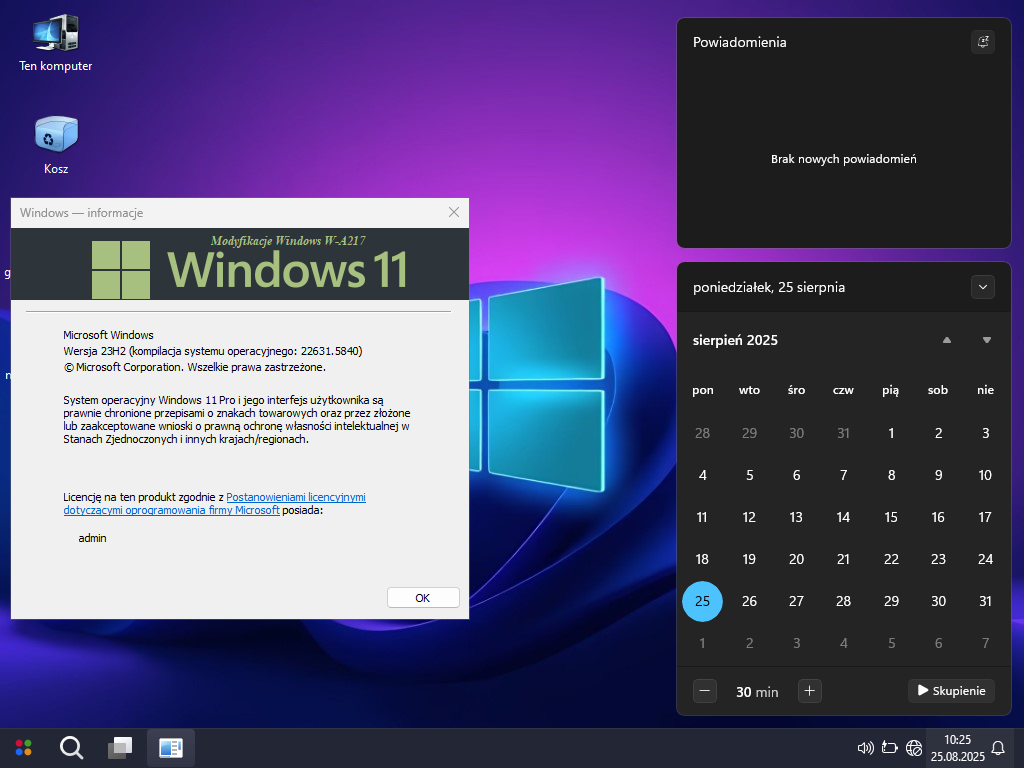Go to next month with the down arrow
The width and height of the screenshot is (1024, 768).
(x=987, y=340)
